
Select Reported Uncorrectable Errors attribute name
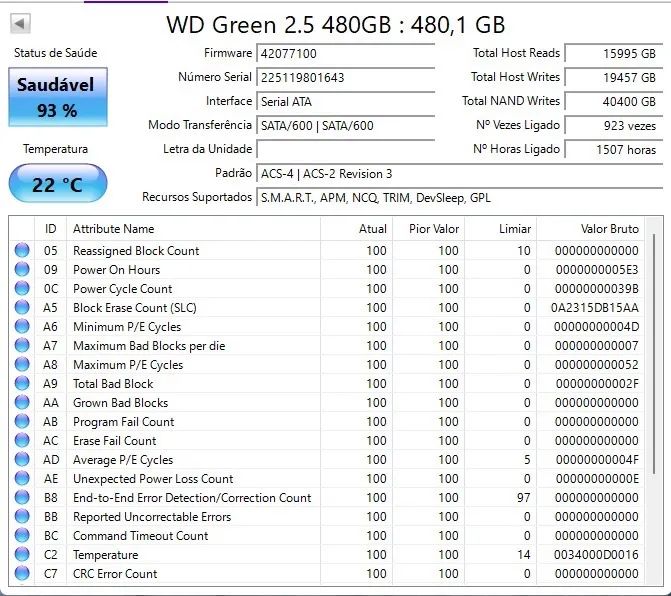point(152,517)
